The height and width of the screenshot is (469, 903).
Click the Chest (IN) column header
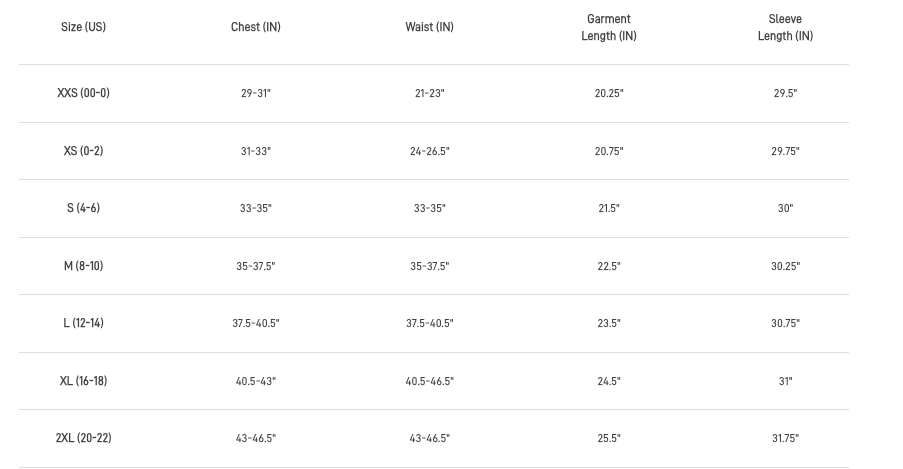coord(255,27)
